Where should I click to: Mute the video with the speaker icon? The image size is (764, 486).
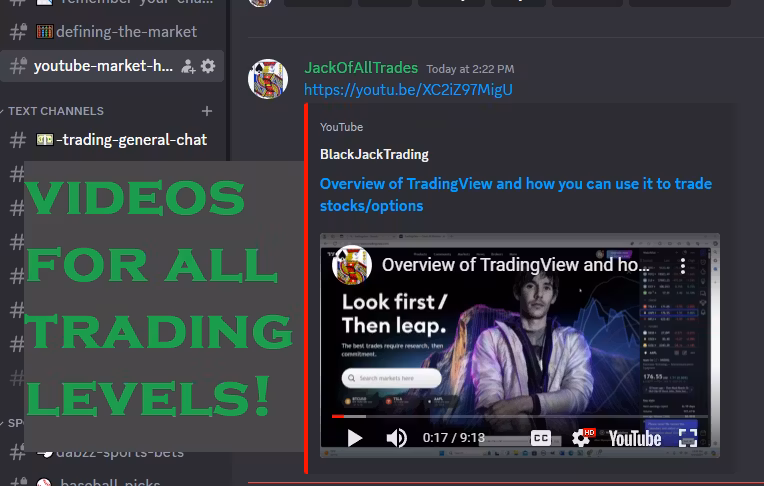pyautogui.click(x=396, y=438)
